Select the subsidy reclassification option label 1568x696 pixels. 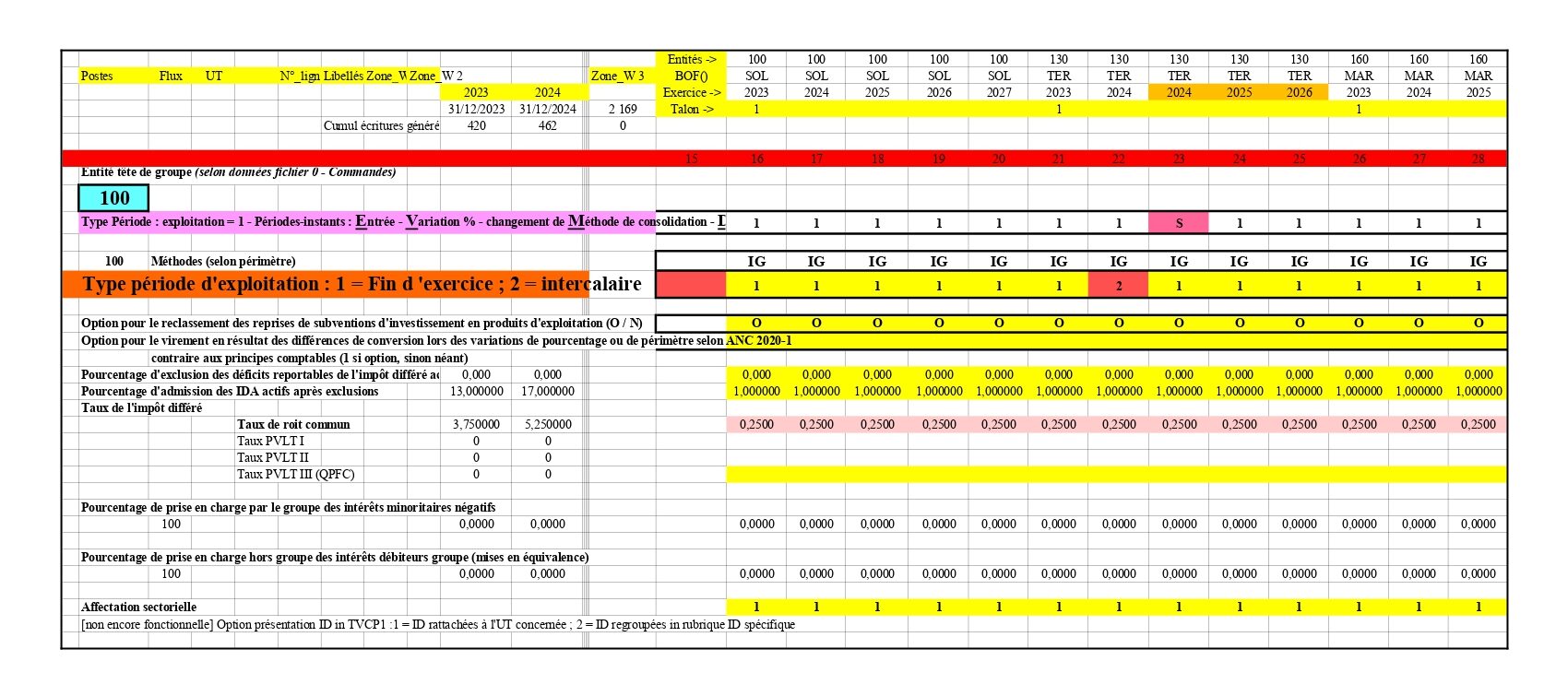[x=362, y=323]
